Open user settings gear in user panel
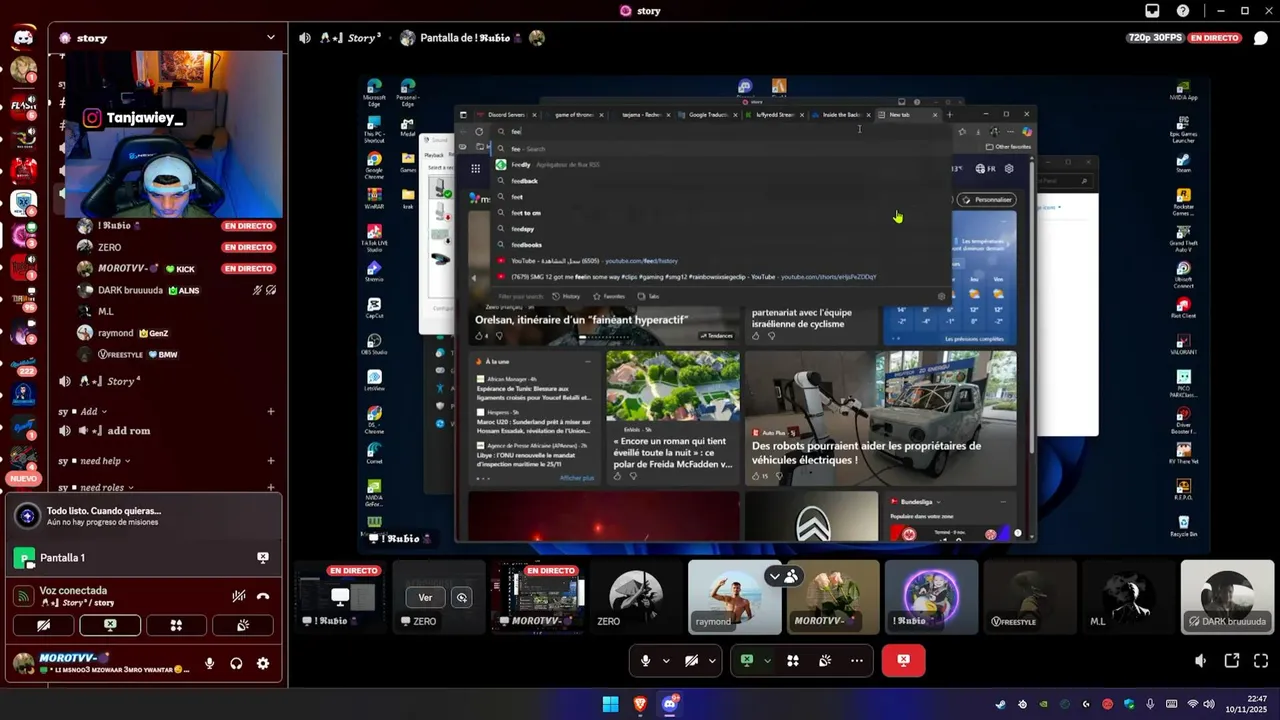The image size is (1280, 720). click(x=263, y=663)
